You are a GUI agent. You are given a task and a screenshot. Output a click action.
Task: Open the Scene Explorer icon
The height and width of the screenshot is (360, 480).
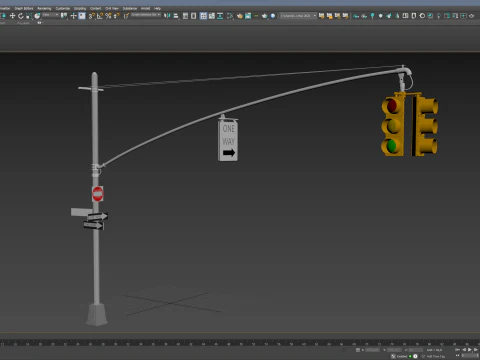pos(186,16)
